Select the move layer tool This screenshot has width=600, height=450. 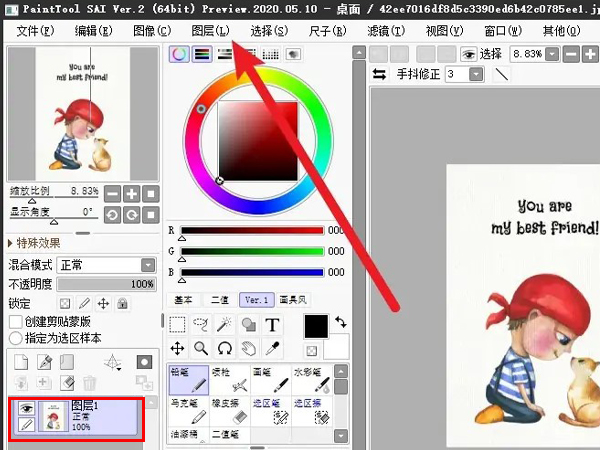(x=177, y=348)
